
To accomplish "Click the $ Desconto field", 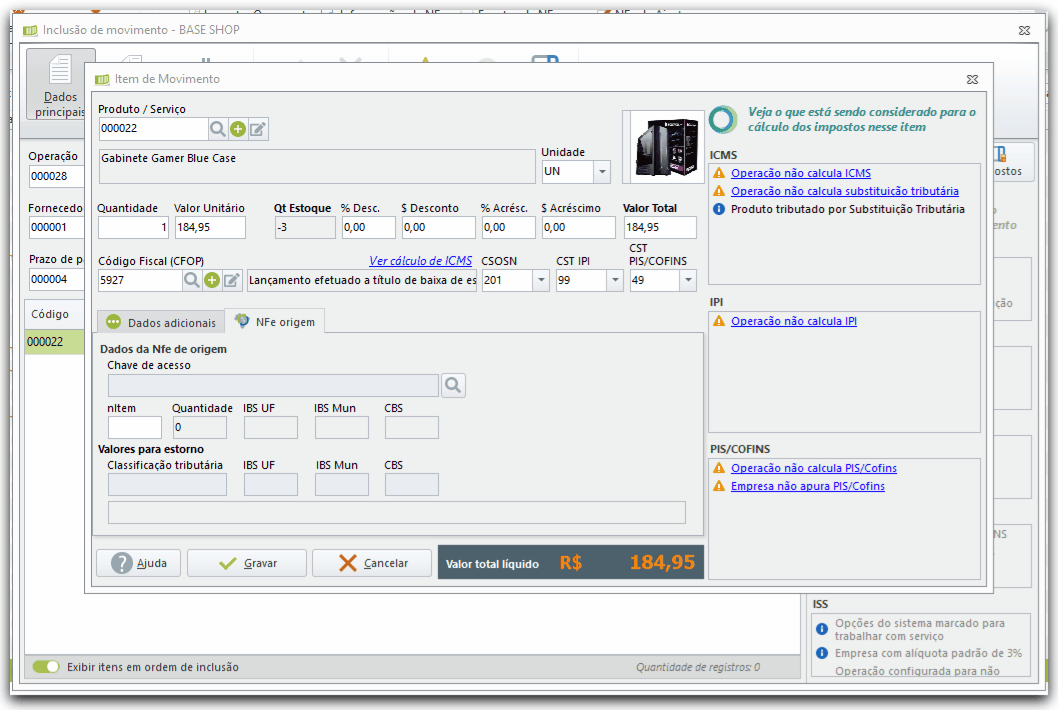I will tap(439, 227).
